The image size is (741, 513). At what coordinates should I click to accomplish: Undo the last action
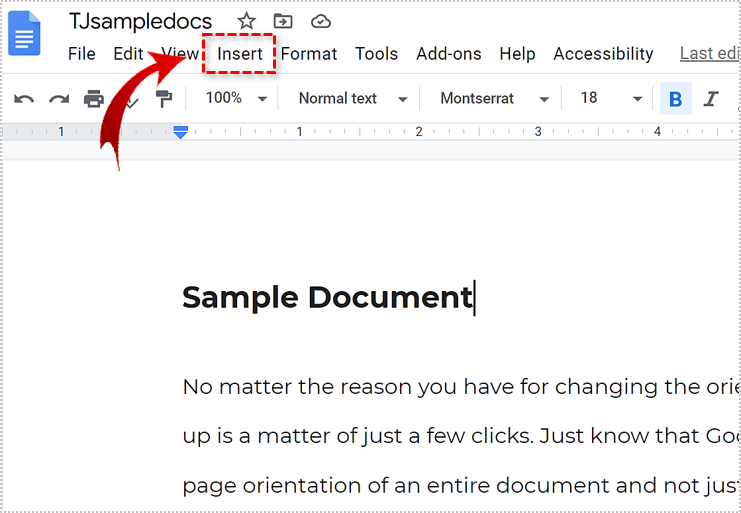24,99
